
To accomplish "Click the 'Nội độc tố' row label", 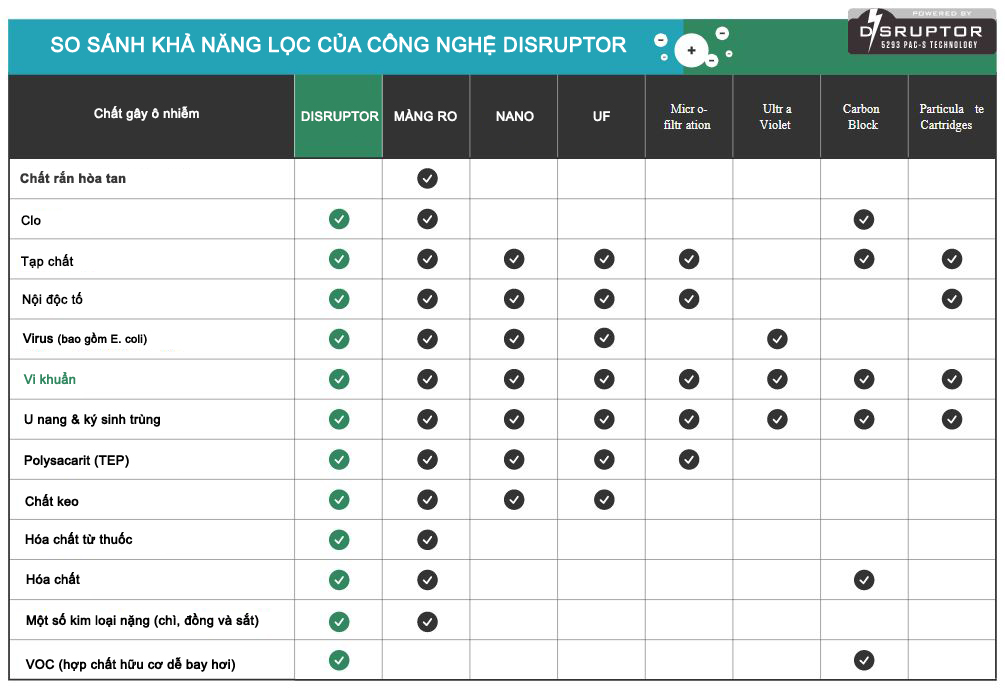I will pyautogui.click(x=52, y=299).
